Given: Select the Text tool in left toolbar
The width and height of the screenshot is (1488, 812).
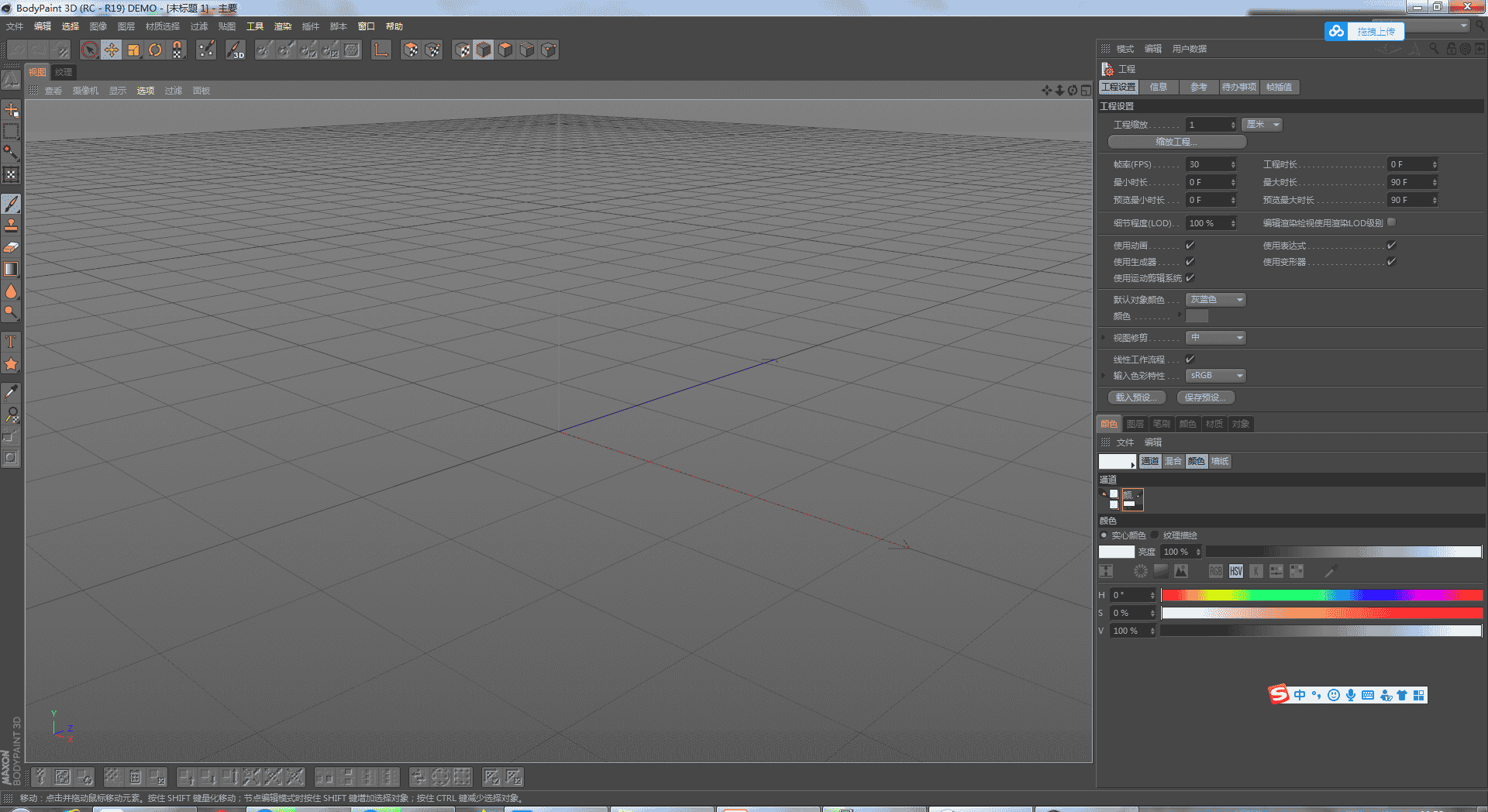Looking at the screenshot, I should pyautogui.click(x=11, y=342).
